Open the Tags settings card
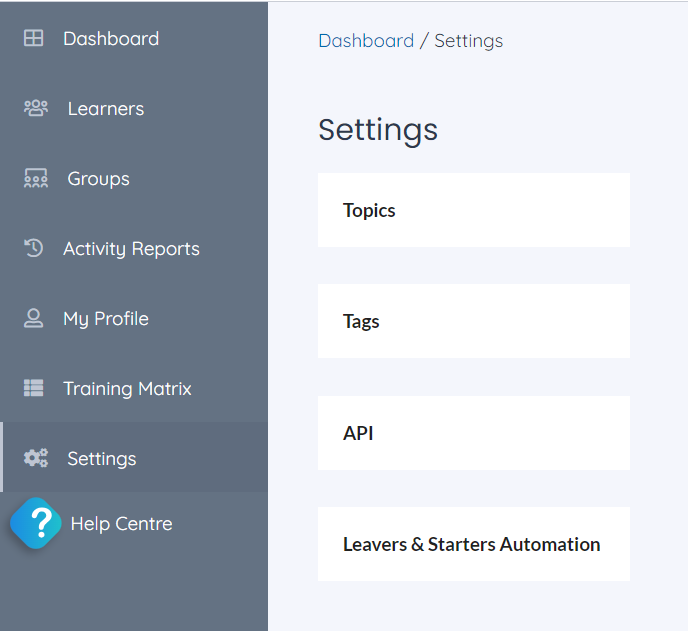 tap(474, 321)
